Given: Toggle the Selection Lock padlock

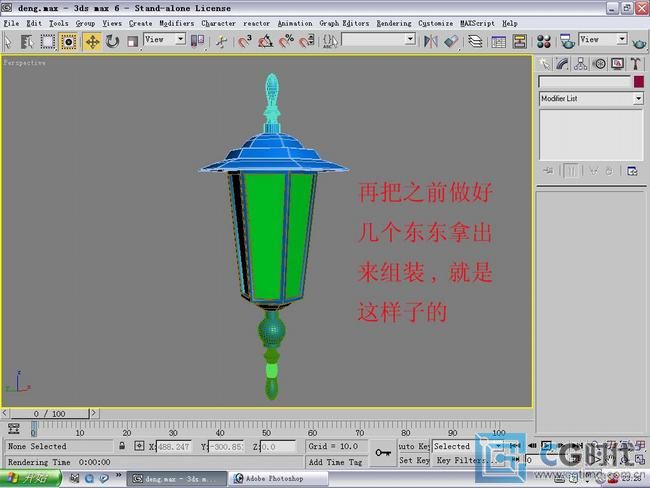Looking at the screenshot, I should tap(122, 446).
